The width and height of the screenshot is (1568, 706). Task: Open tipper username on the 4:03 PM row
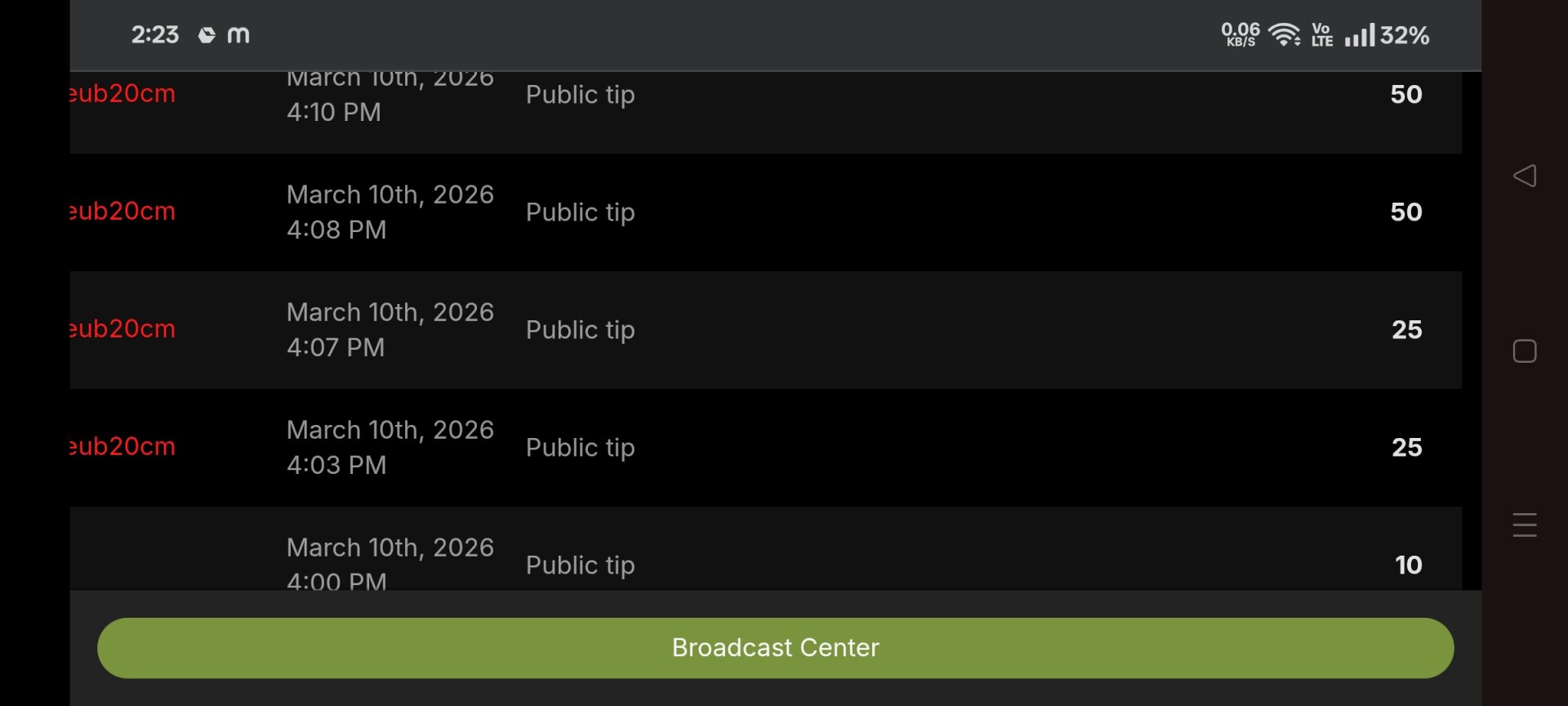pyautogui.click(x=122, y=447)
